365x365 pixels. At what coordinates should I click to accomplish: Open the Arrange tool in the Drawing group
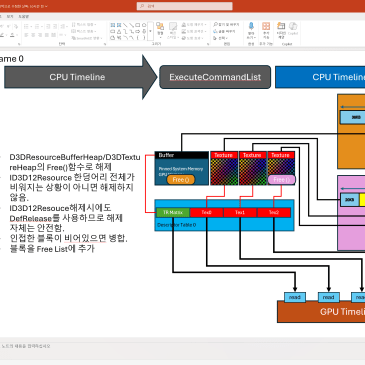coord(160,30)
